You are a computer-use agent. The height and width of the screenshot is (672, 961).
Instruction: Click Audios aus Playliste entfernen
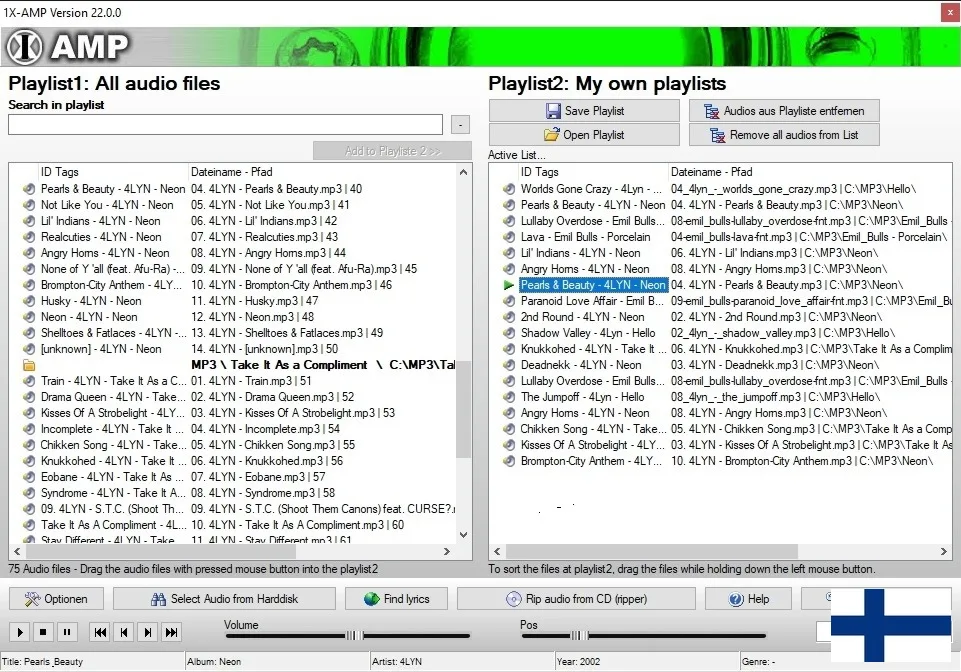(x=783, y=111)
